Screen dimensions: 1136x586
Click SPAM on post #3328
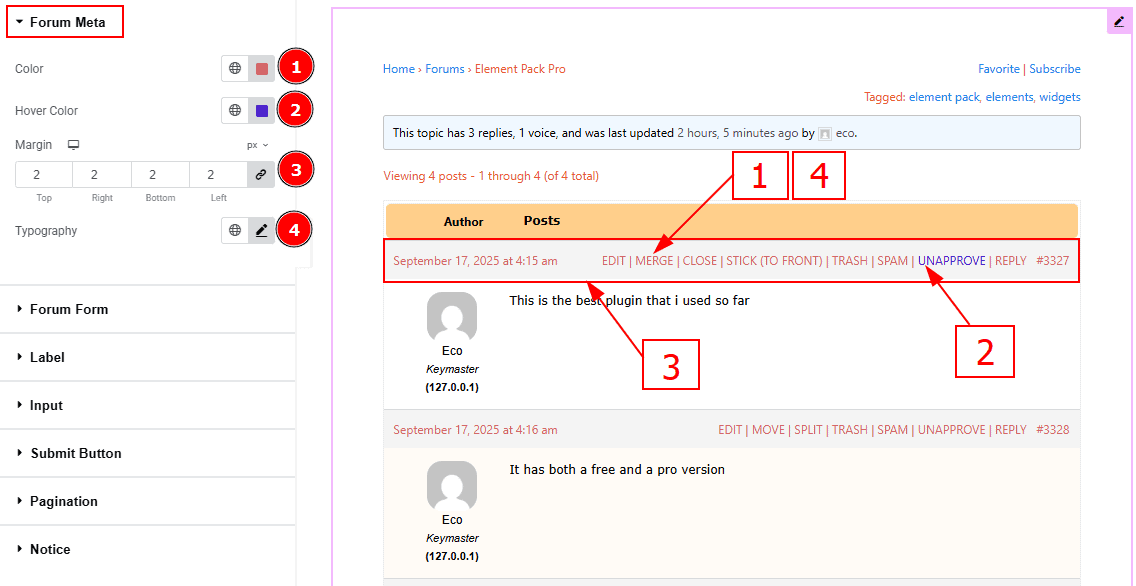click(893, 430)
